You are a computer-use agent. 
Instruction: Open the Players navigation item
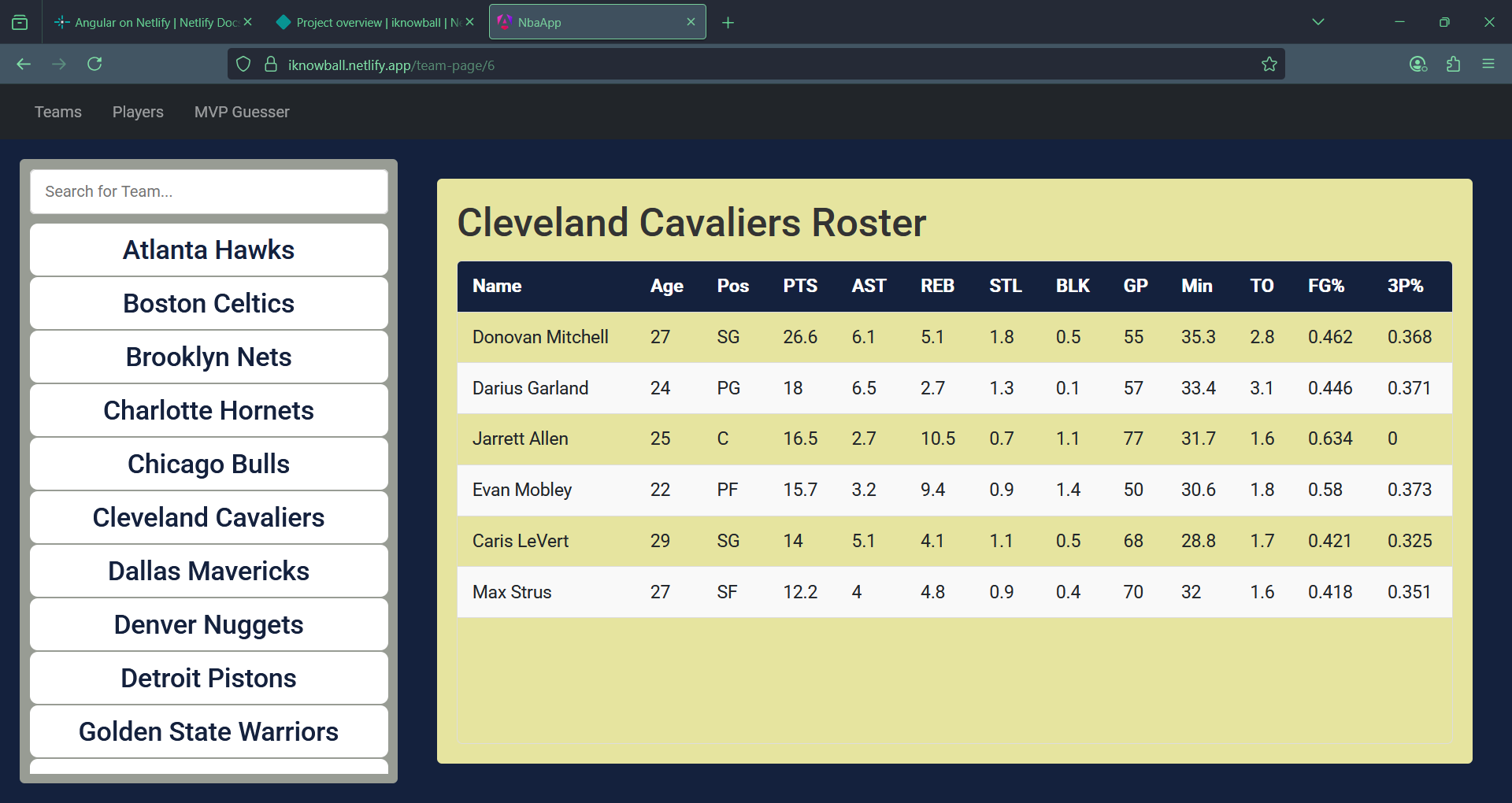[x=138, y=112]
